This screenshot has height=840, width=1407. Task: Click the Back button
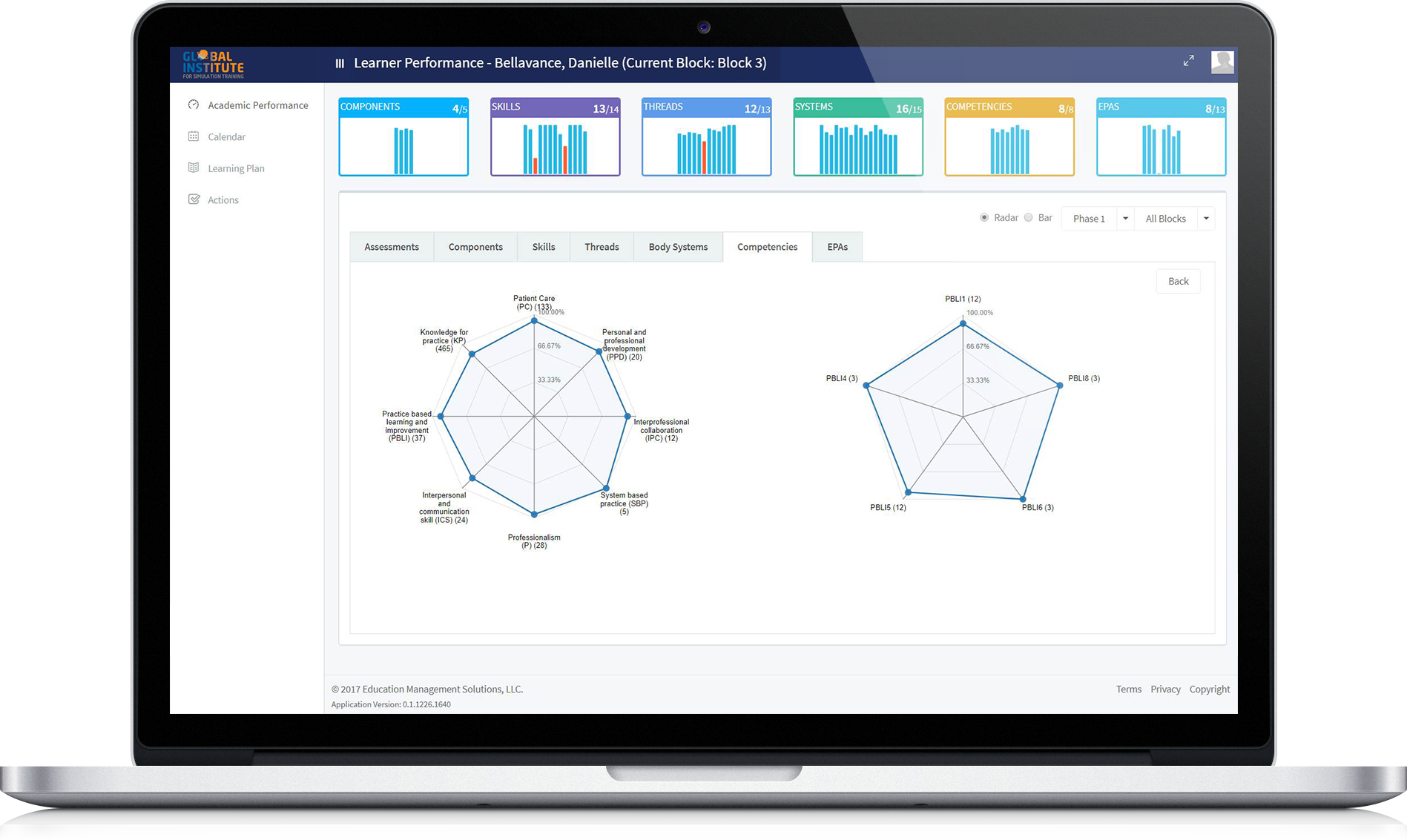click(1178, 281)
